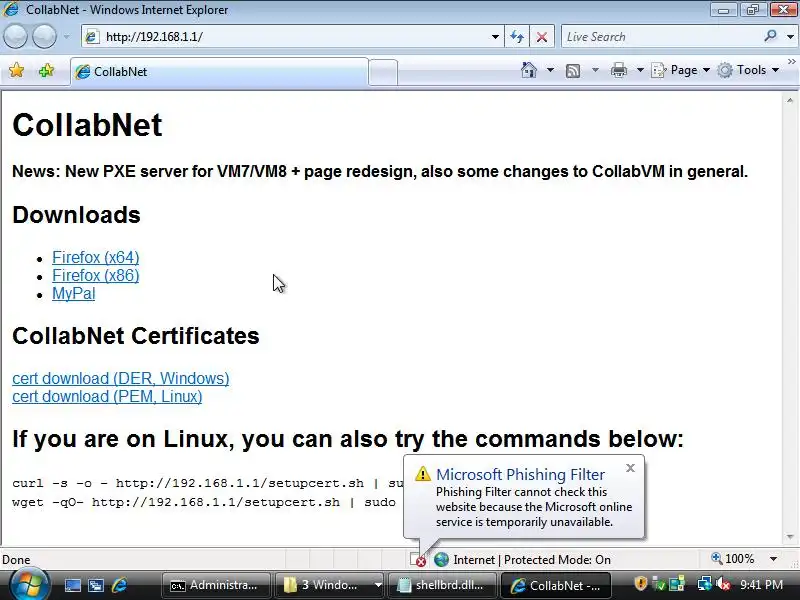Click the Stop loading X icon

click(542, 37)
